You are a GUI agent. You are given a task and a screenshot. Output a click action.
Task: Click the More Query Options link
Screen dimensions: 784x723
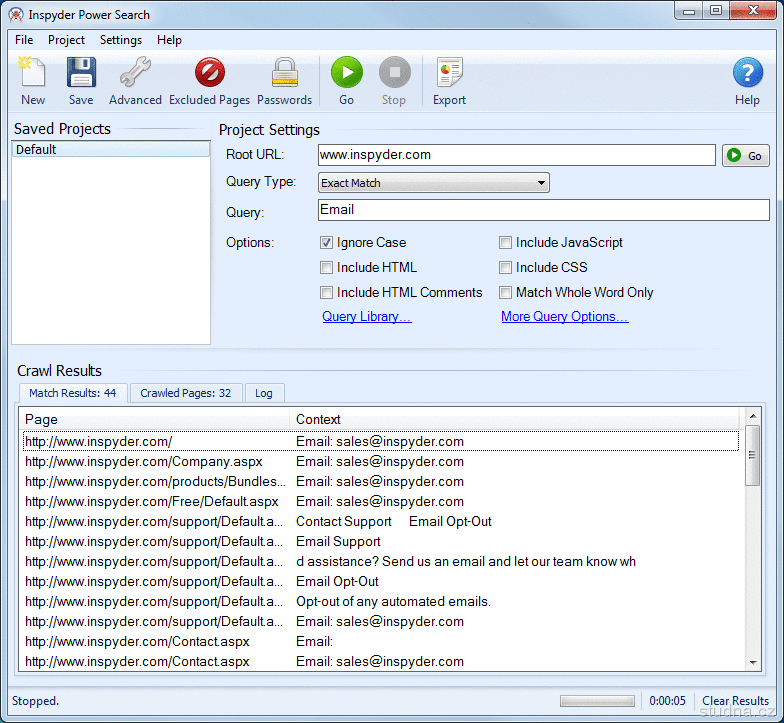point(564,317)
